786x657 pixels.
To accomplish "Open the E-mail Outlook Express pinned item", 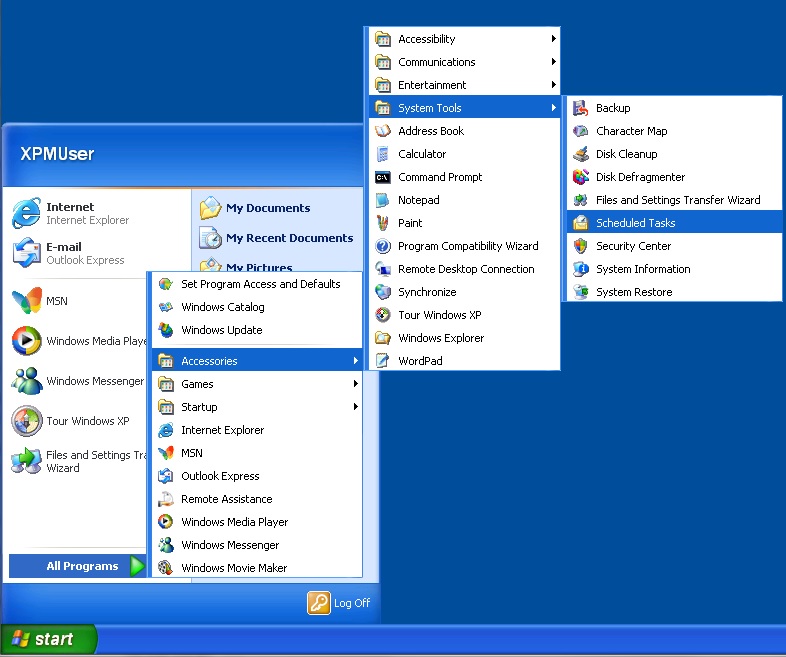I will coord(75,253).
